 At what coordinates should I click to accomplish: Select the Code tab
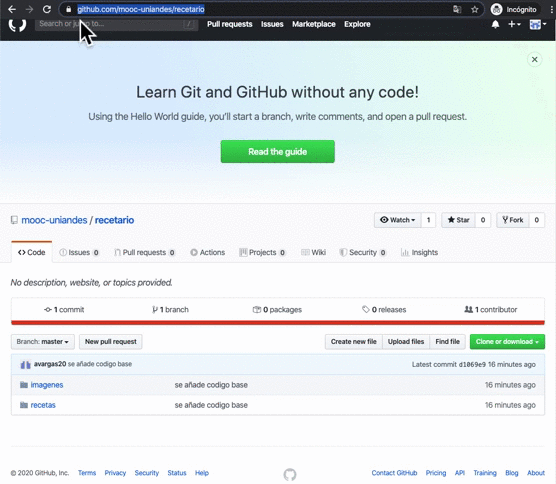(x=32, y=252)
